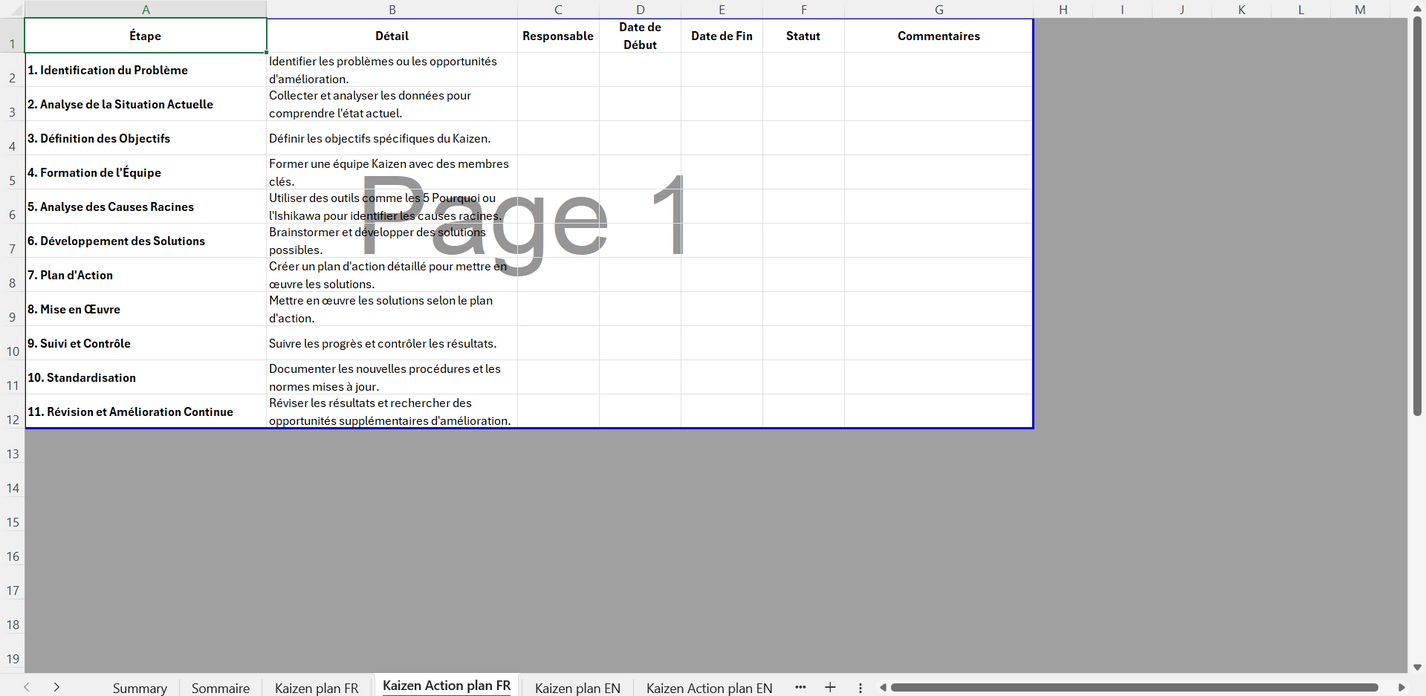
Task: Switch to the Kaizen plan EN sheet
Action: tap(577, 688)
